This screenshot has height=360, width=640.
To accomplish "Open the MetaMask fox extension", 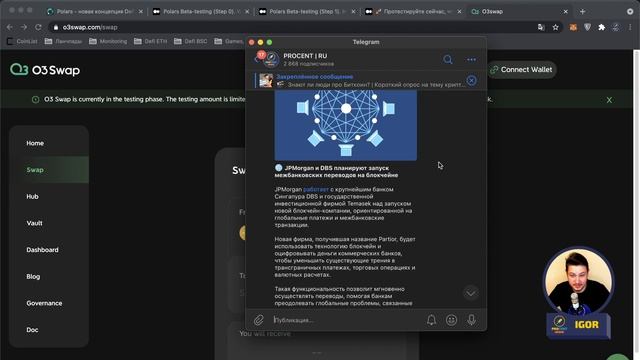I will pyautogui.click(x=573, y=27).
